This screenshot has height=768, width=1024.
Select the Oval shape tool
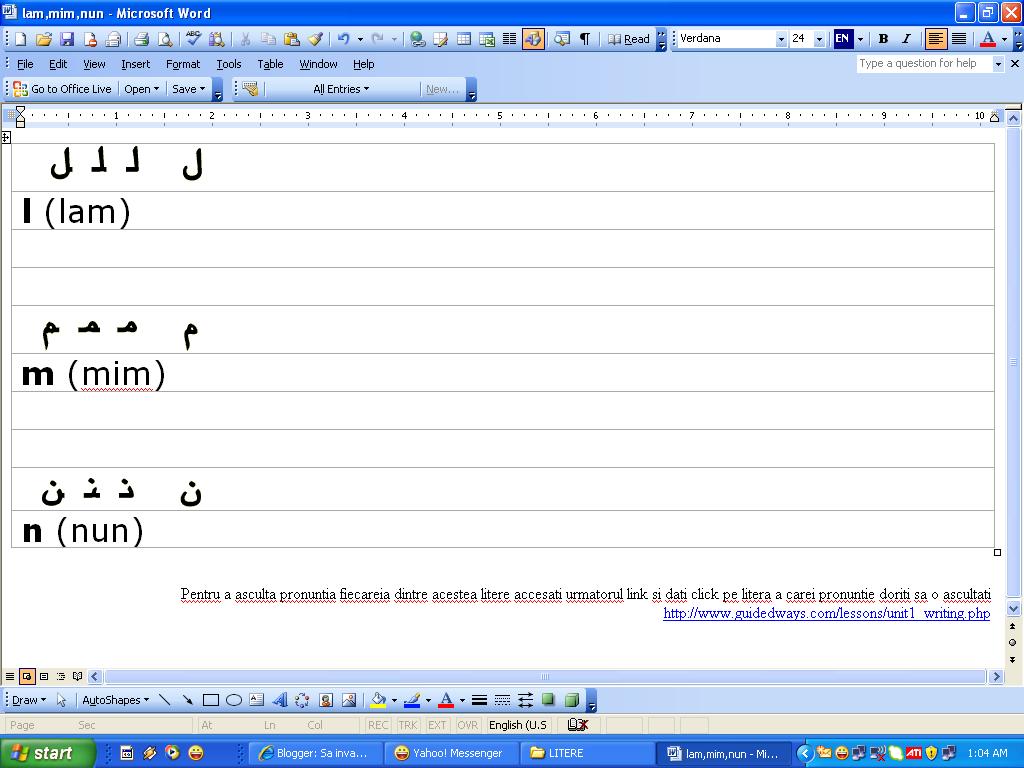point(234,700)
